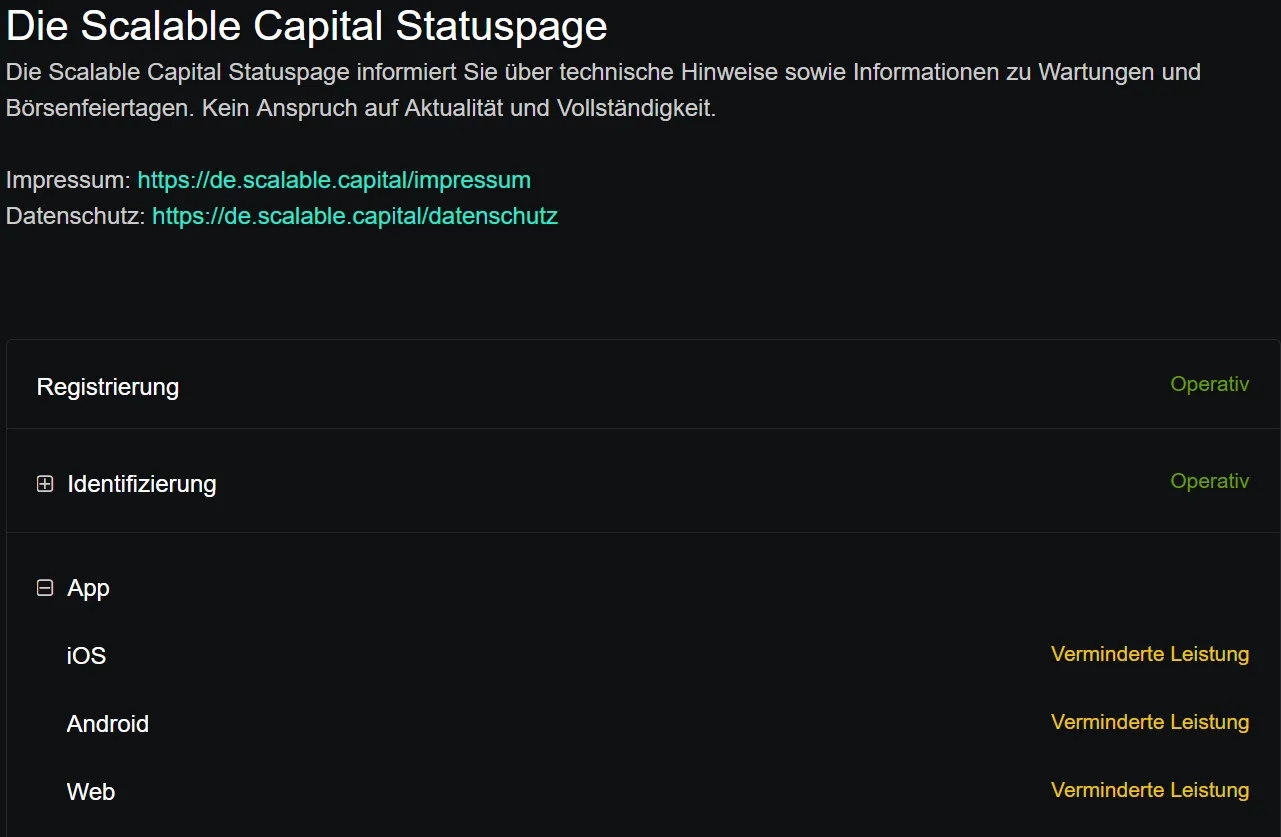Click Web Verminderte Leistung status
Viewport: 1281px width, 837px height.
[1149, 790]
